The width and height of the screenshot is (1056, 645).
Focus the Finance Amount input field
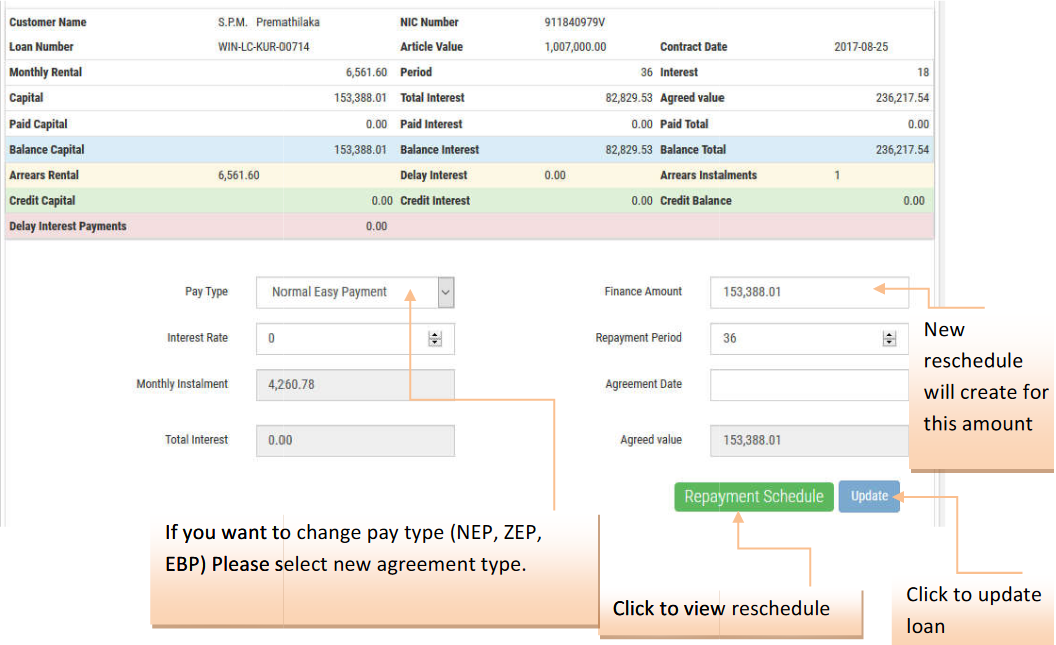(790, 292)
